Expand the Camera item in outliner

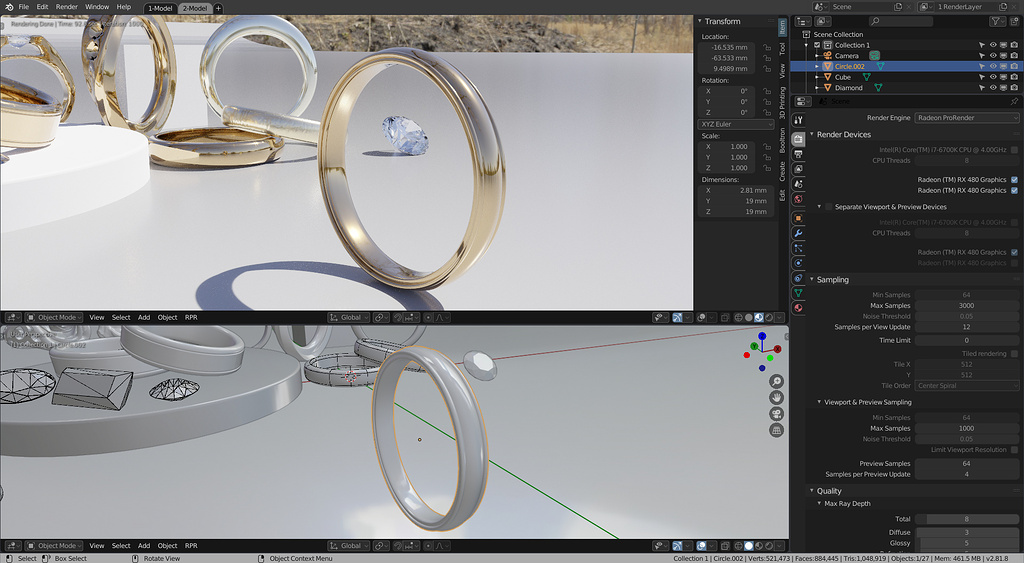(x=816, y=56)
